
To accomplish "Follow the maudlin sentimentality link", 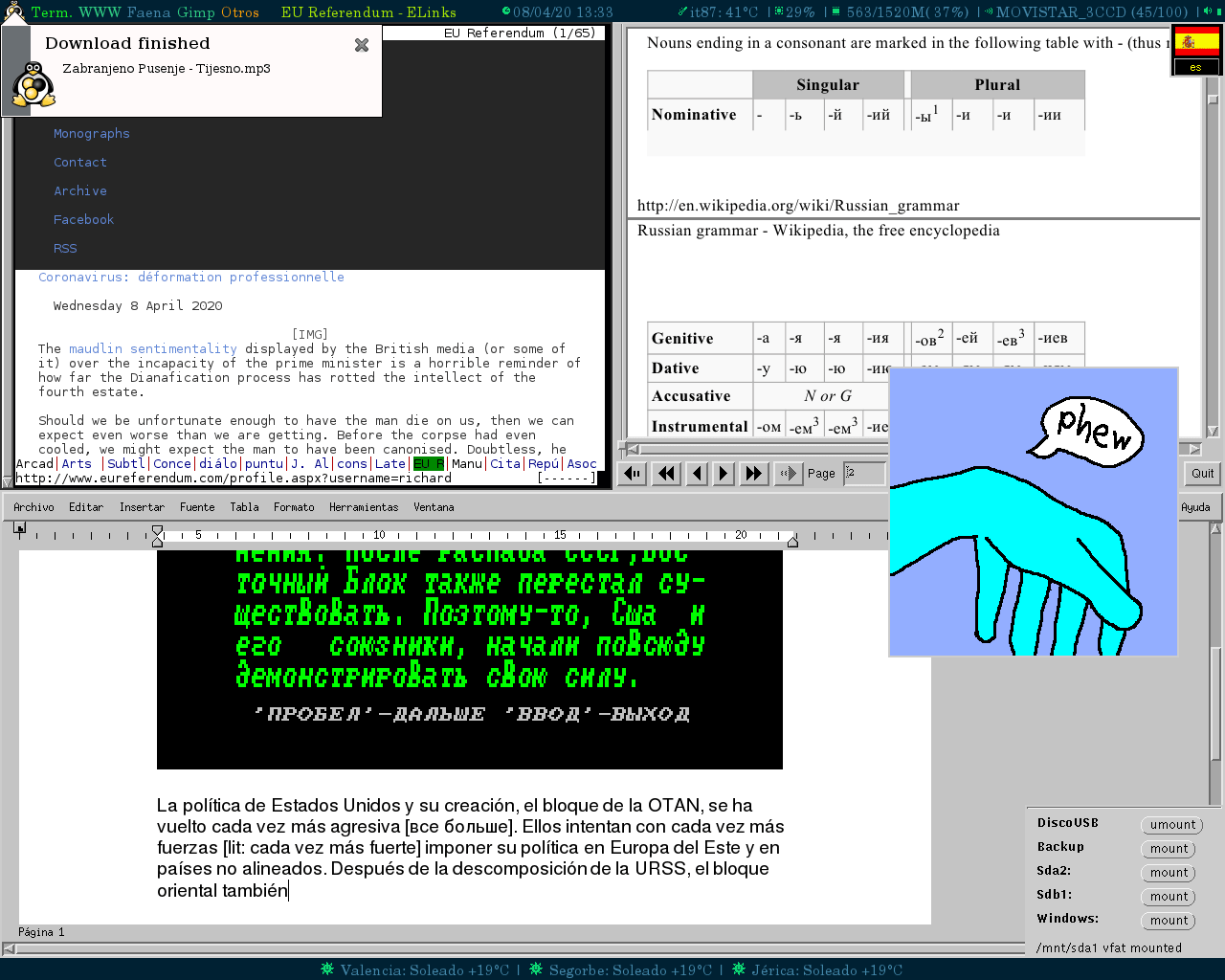I will [152, 349].
